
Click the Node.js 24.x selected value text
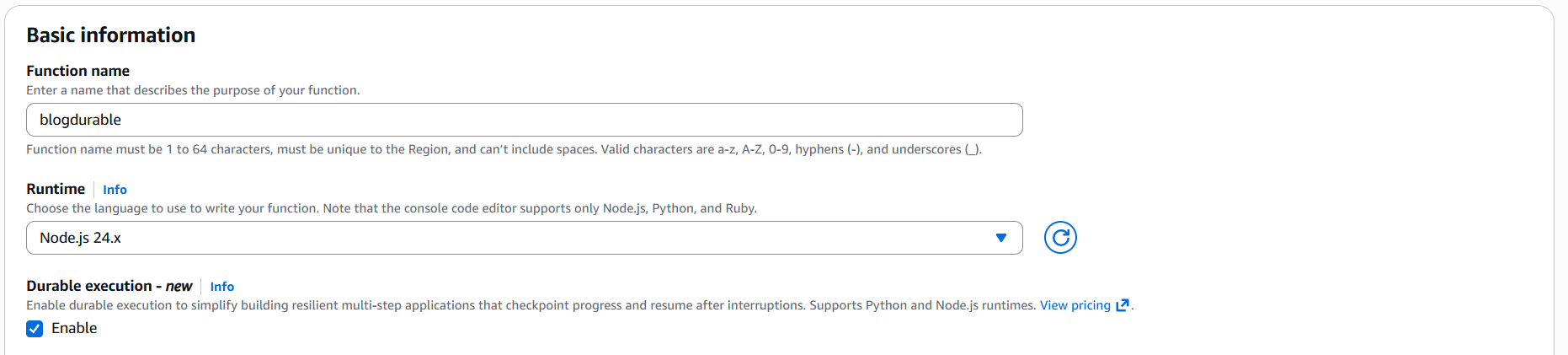tap(81, 238)
